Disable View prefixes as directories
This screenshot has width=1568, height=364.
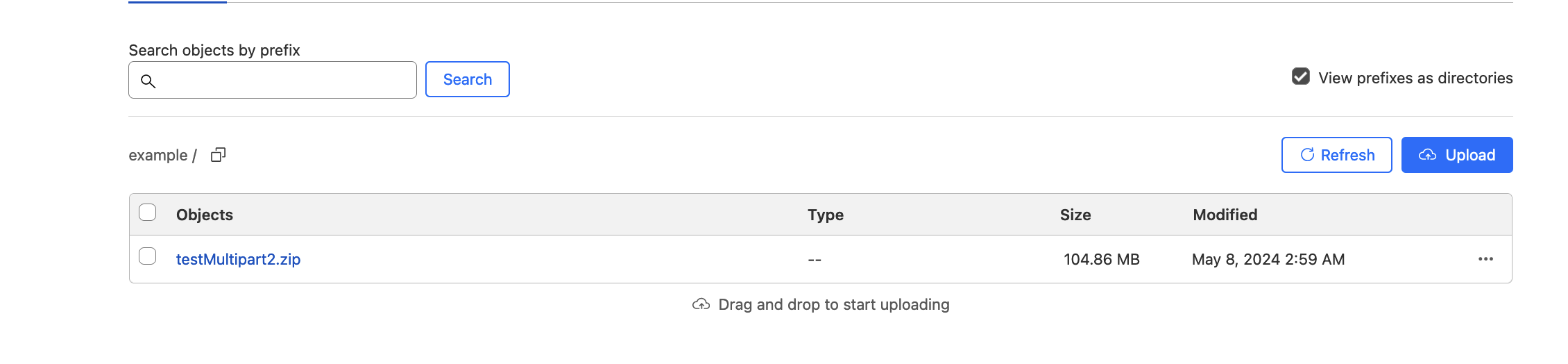coord(1301,77)
